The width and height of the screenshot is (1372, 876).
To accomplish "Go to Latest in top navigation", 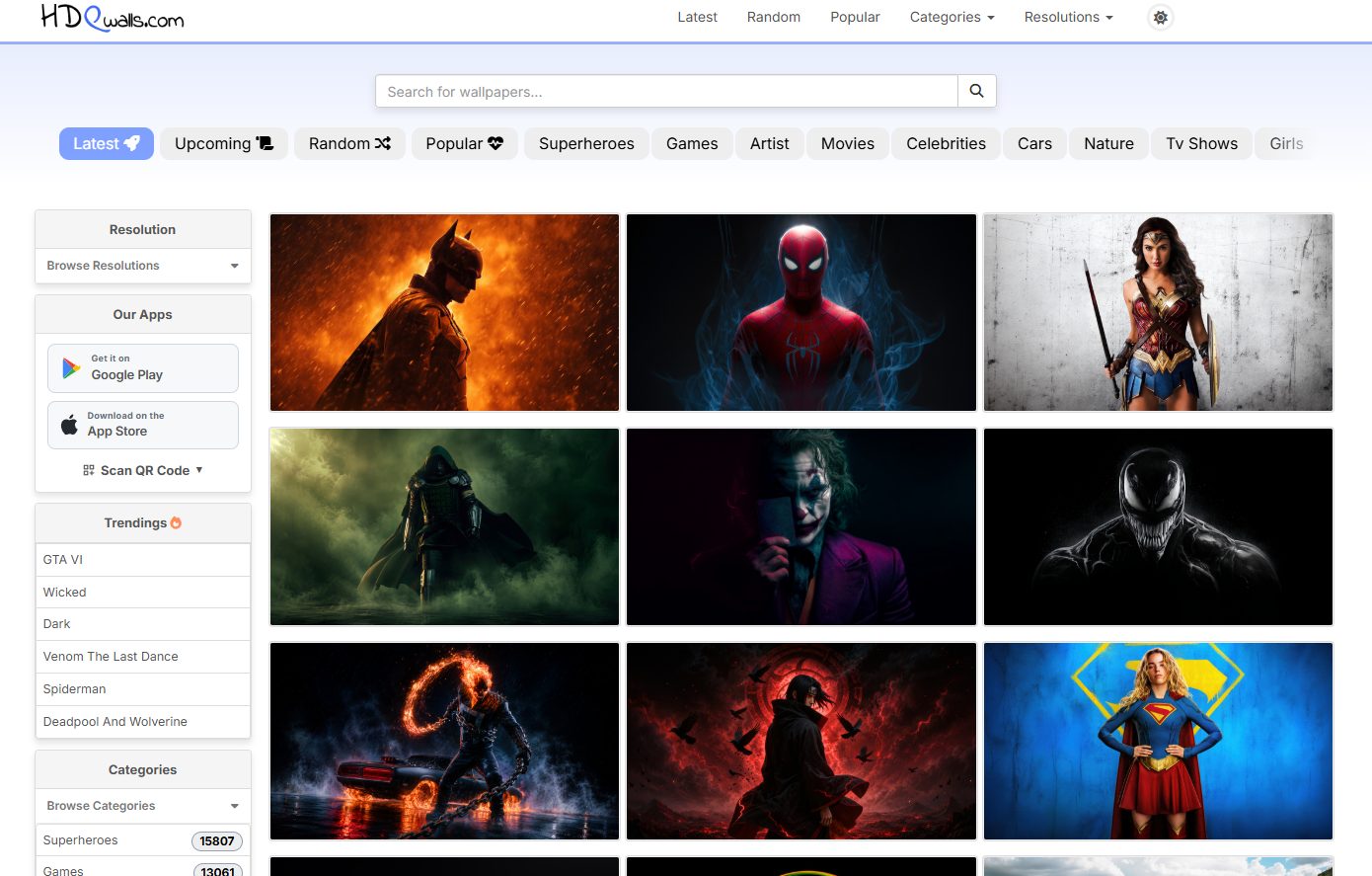I will click(697, 17).
